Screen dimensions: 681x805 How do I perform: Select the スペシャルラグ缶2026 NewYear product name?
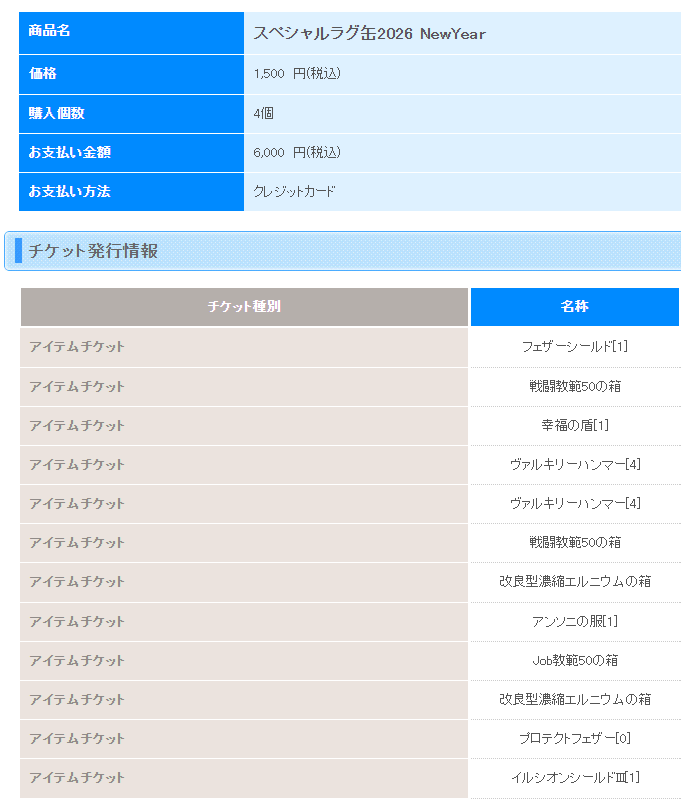click(369, 34)
